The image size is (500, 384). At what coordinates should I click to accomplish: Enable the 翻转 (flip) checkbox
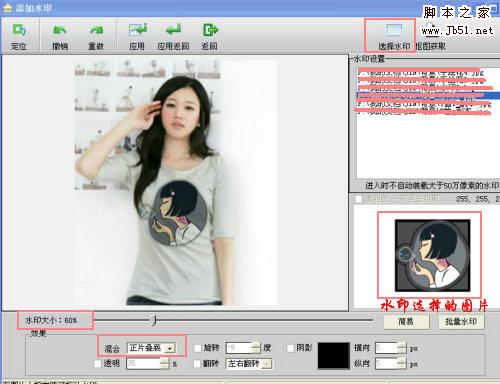point(198,363)
